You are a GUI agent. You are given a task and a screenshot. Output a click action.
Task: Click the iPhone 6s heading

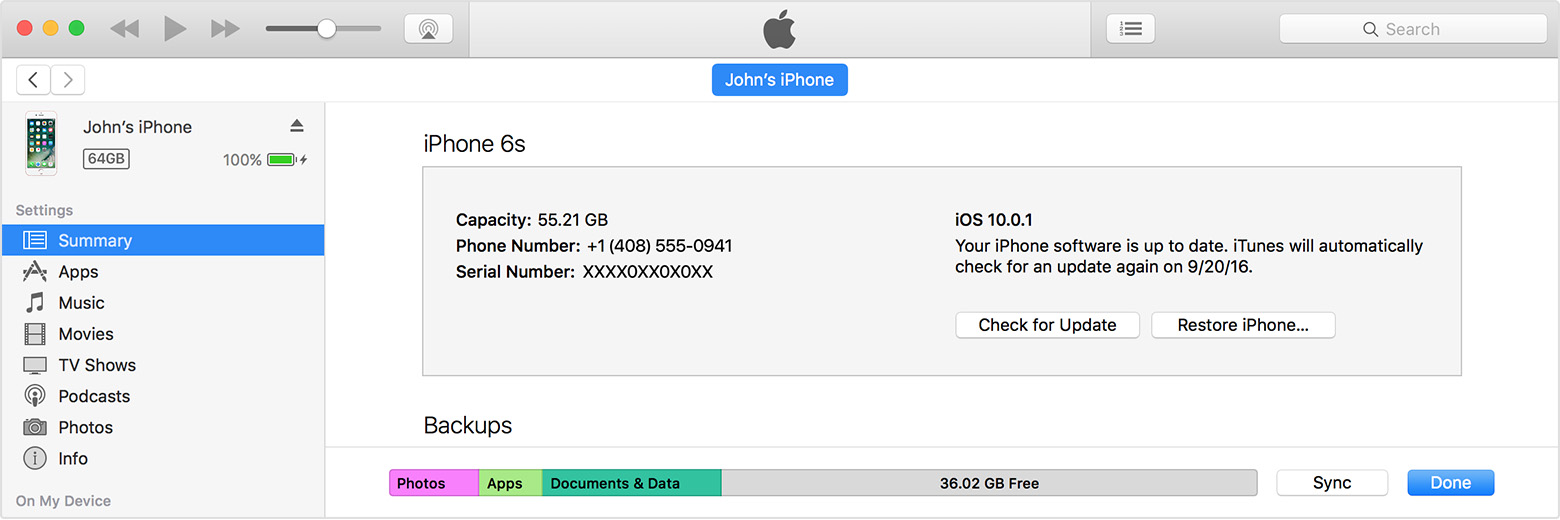click(x=474, y=144)
